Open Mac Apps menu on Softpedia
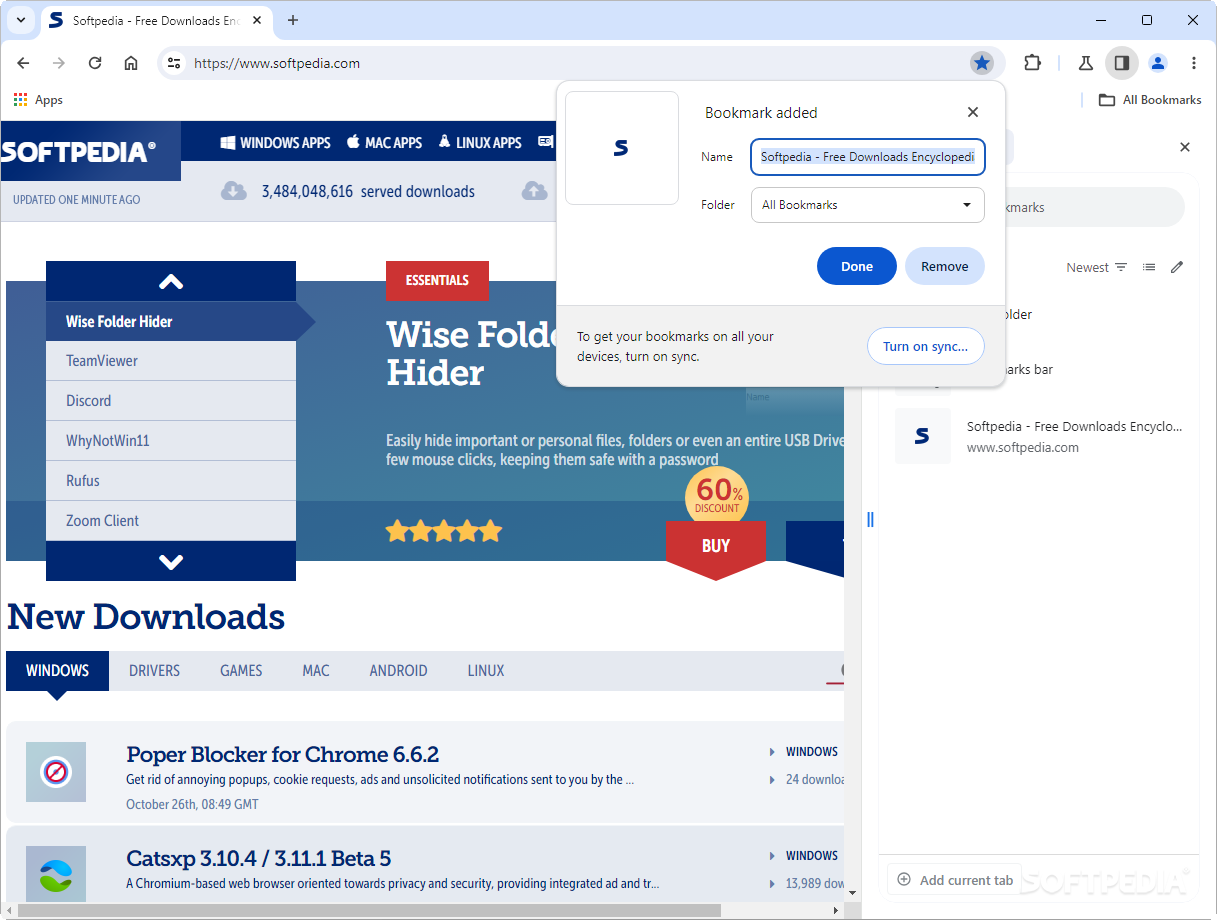Screen dimensions: 1217x920 pyautogui.click(x=385, y=142)
